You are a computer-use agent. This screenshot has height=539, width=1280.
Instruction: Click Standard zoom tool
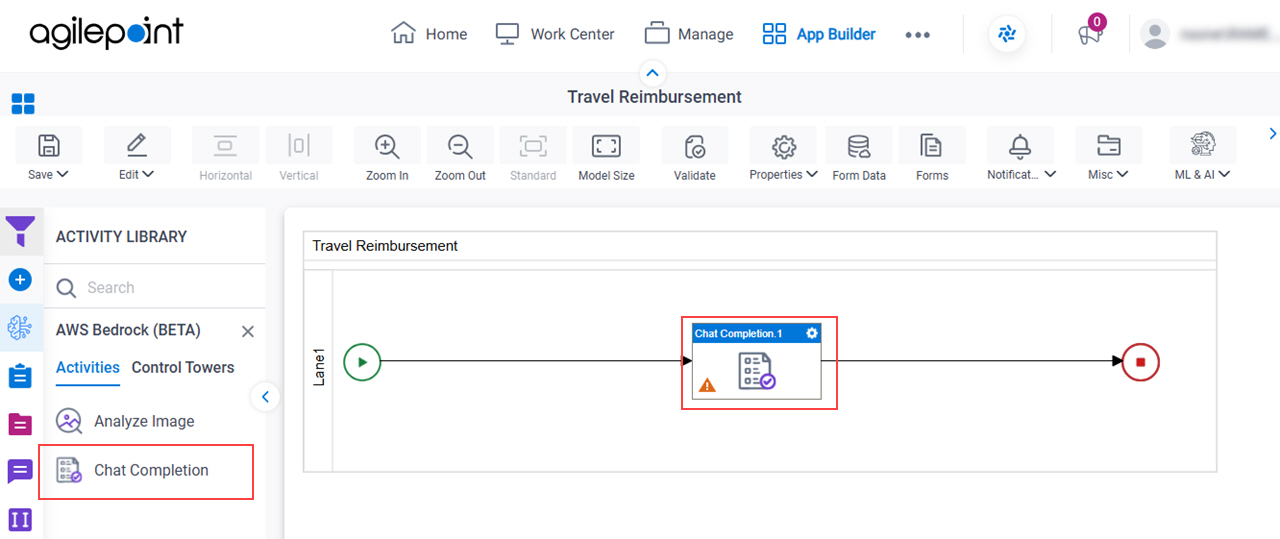(533, 154)
